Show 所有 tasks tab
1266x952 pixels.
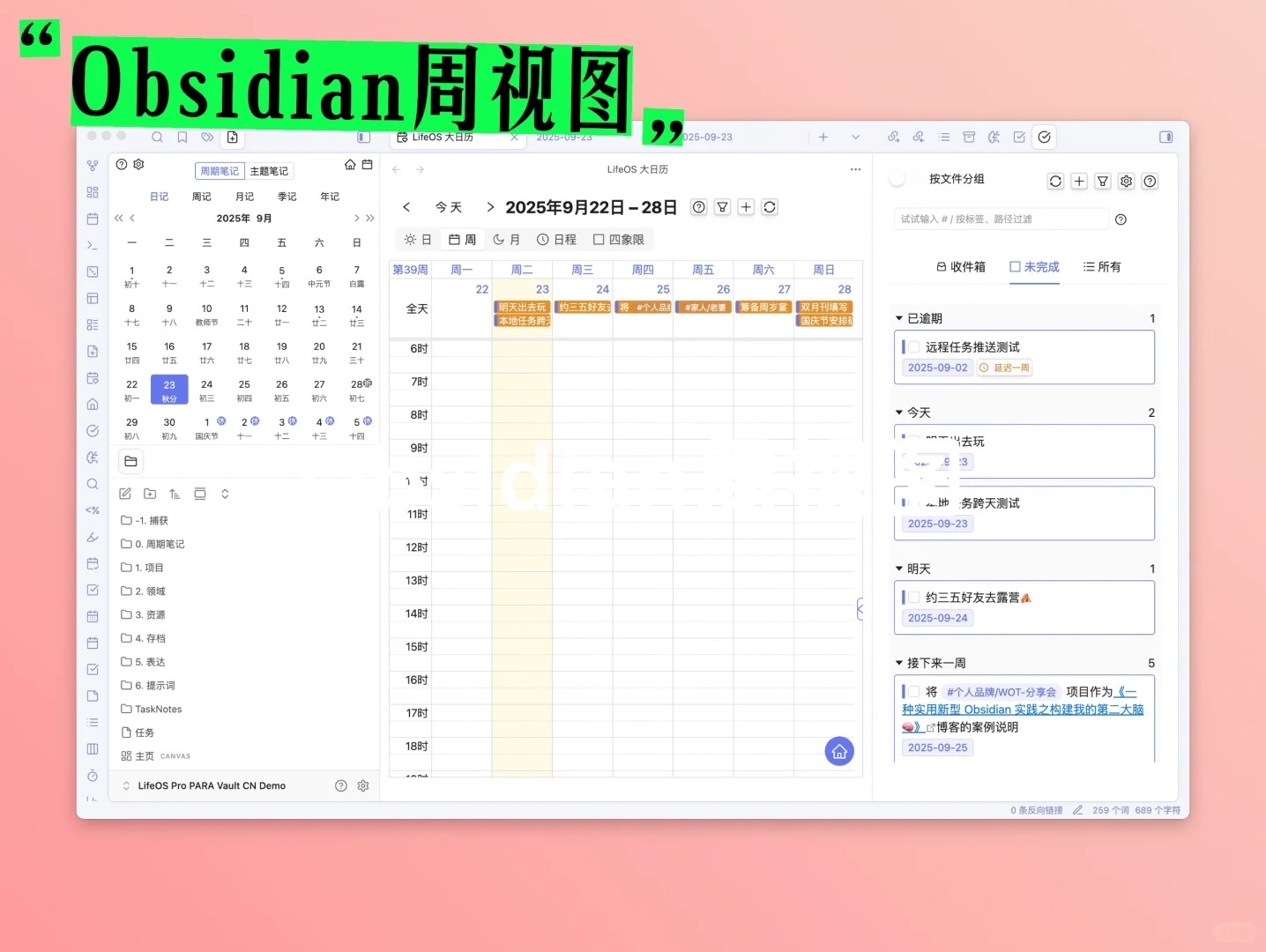point(1102,267)
